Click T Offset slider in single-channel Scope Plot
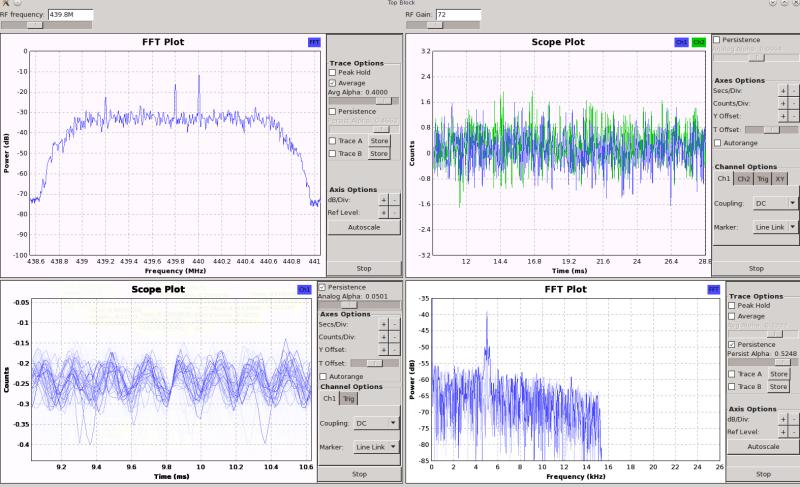 coord(374,364)
